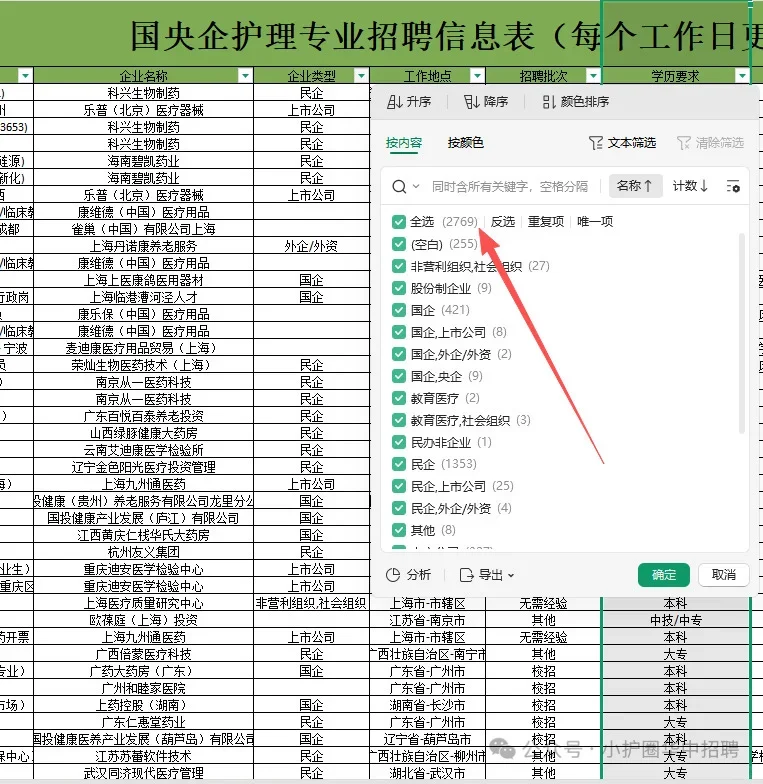Image resolution: width=763 pixels, height=784 pixels.
Task: Uncheck the 其他 (8) checkbox
Action: [398, 530]
